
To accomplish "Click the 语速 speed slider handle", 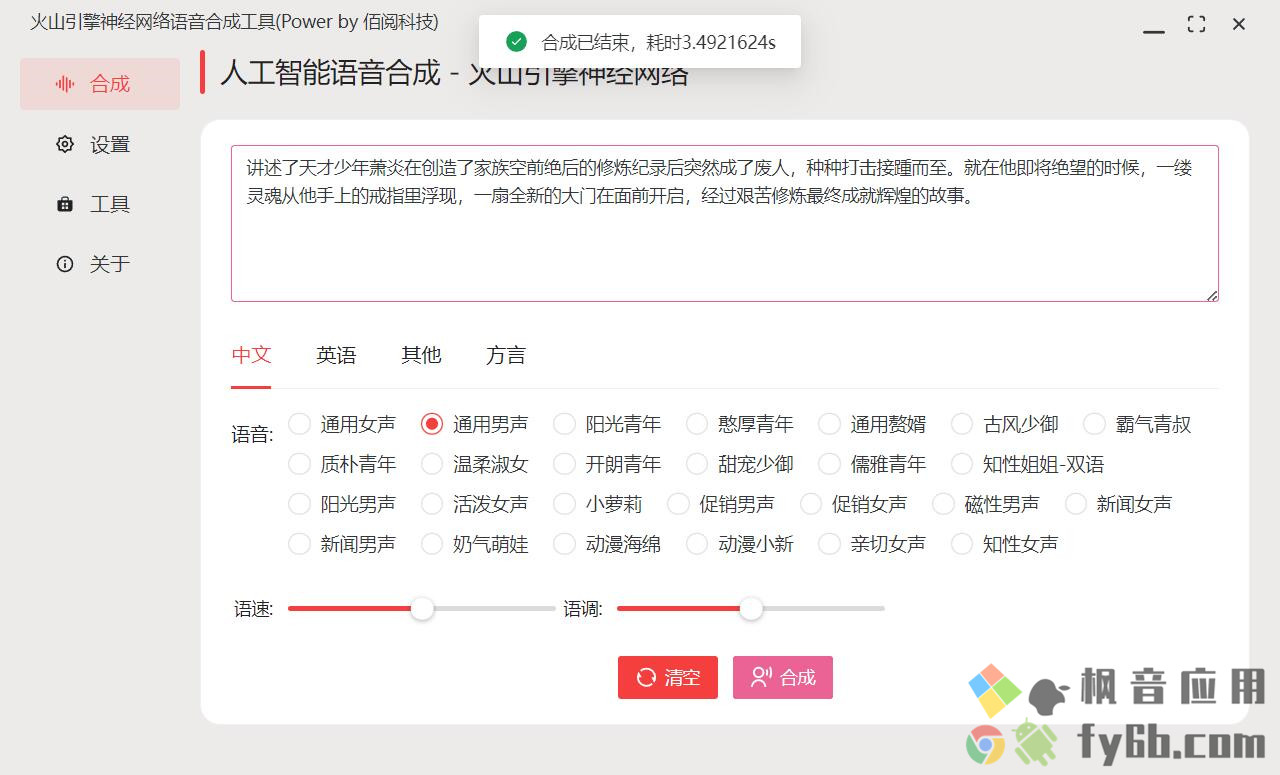I will 423,608.
